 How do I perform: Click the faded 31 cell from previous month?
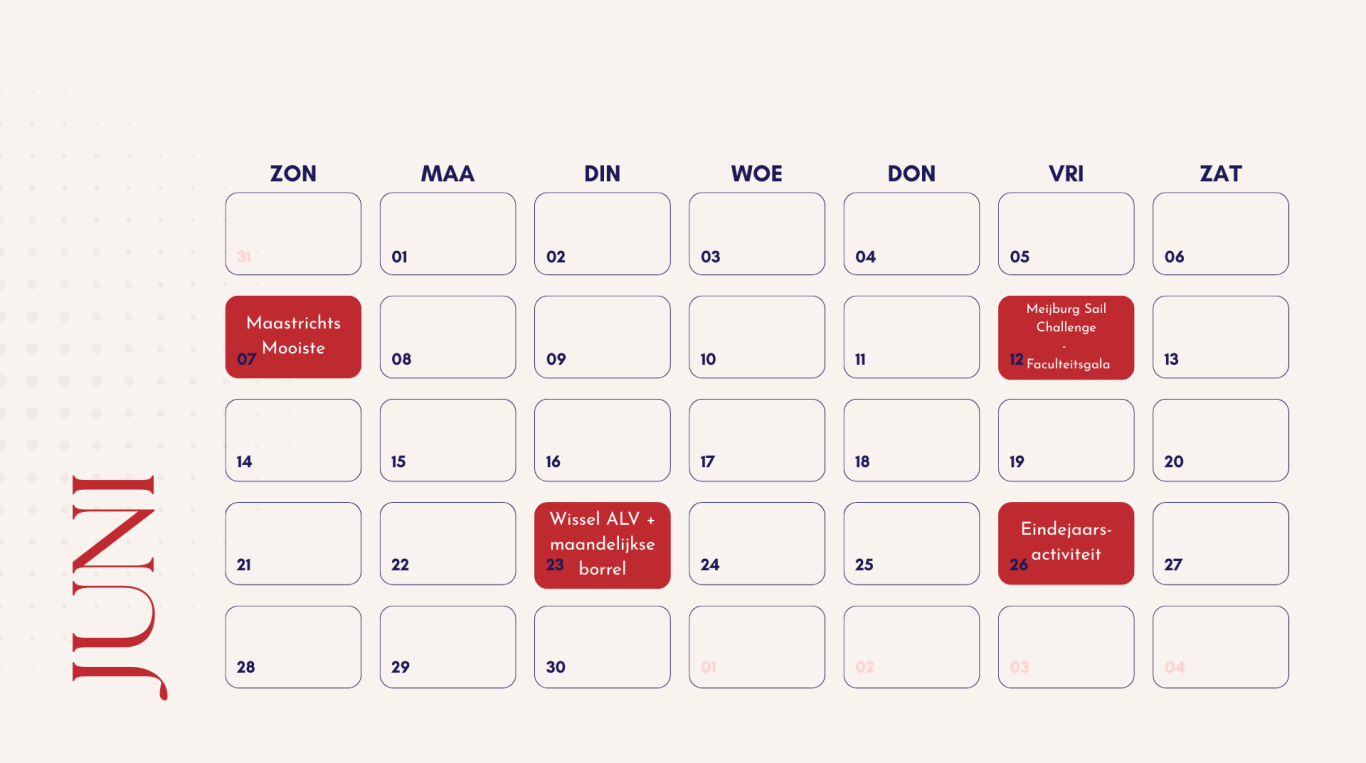293,234
